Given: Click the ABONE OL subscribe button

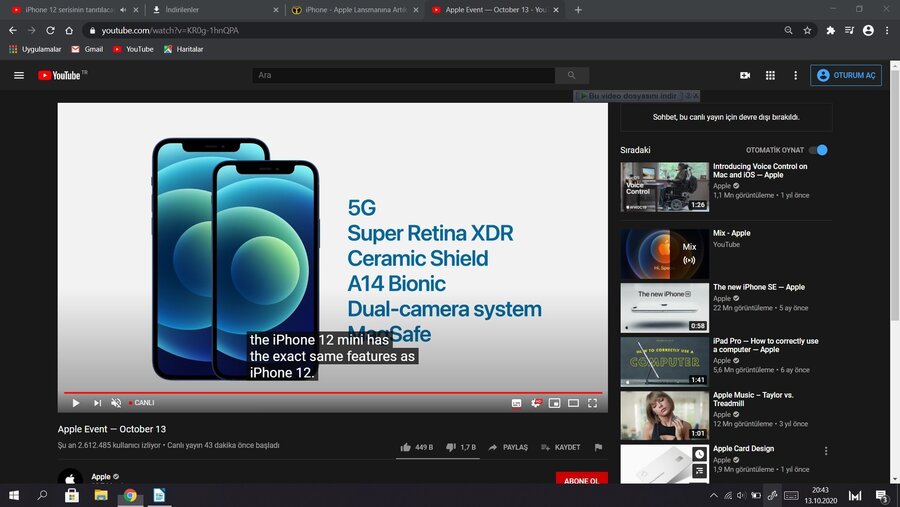Looking at the screenshot, I should coord(581,478).
